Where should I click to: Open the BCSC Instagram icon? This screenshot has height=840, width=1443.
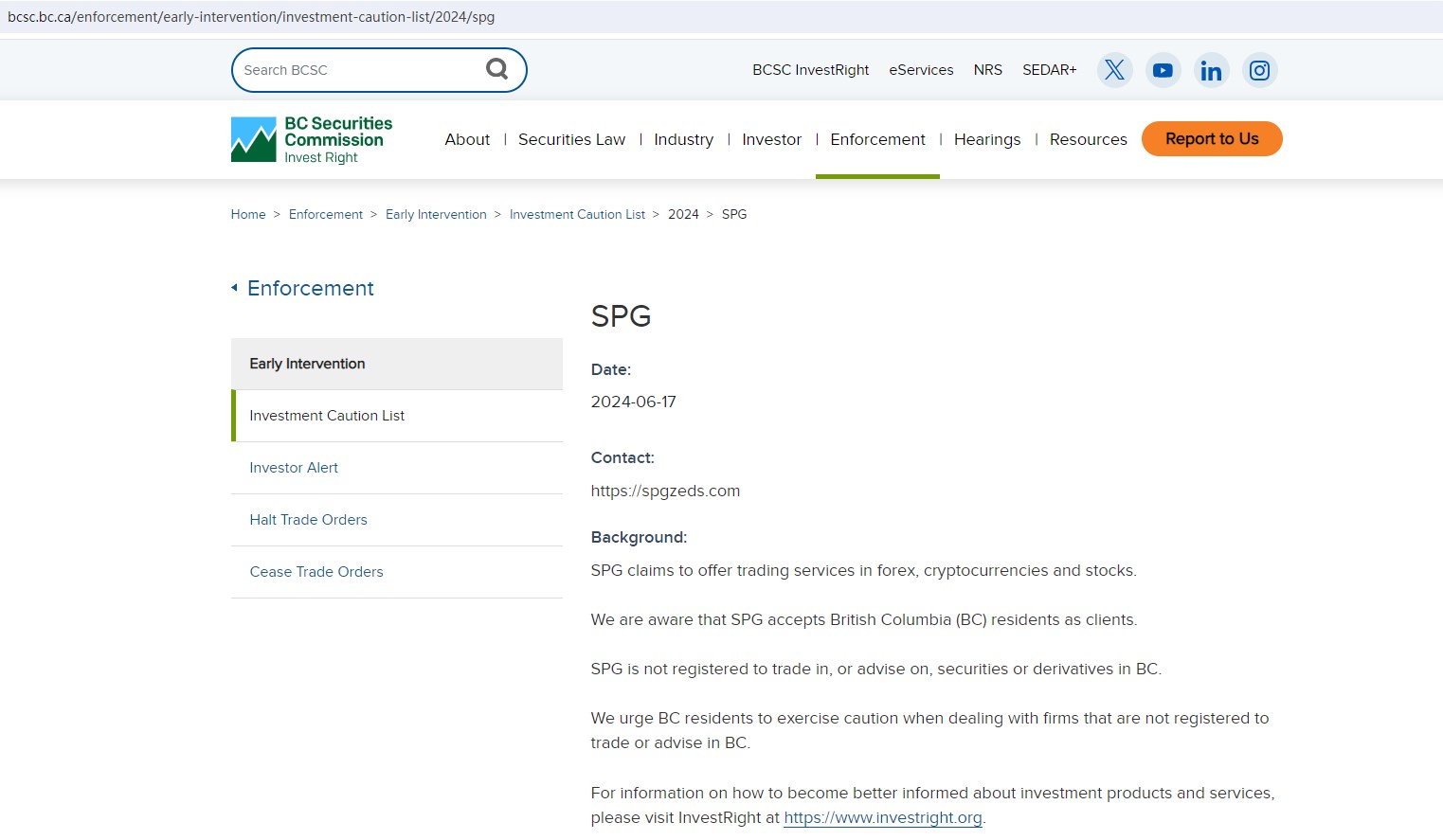point(1259,70)
